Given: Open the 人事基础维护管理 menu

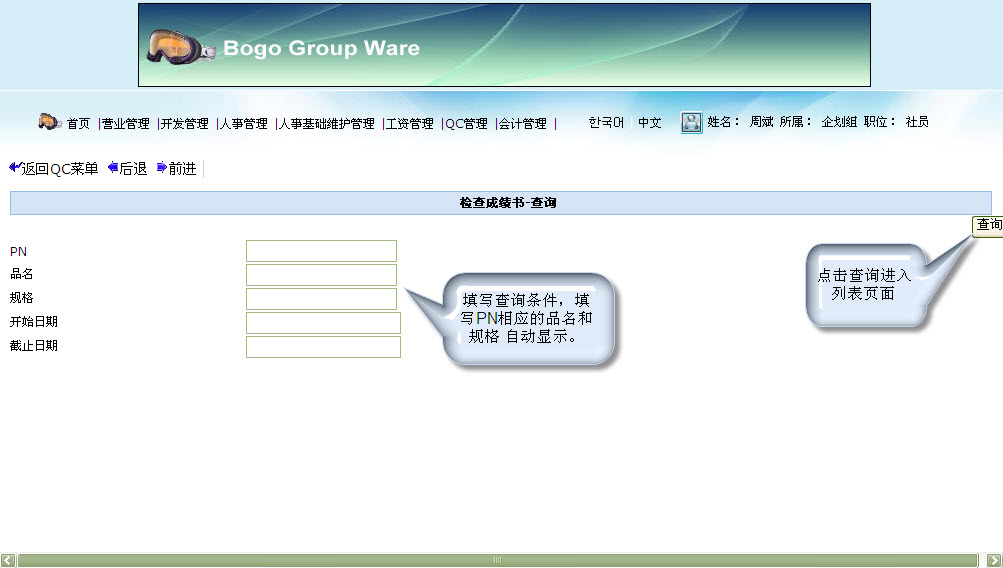Looking at the screenshot, I should pyautogui.click(x=326, y=123).
